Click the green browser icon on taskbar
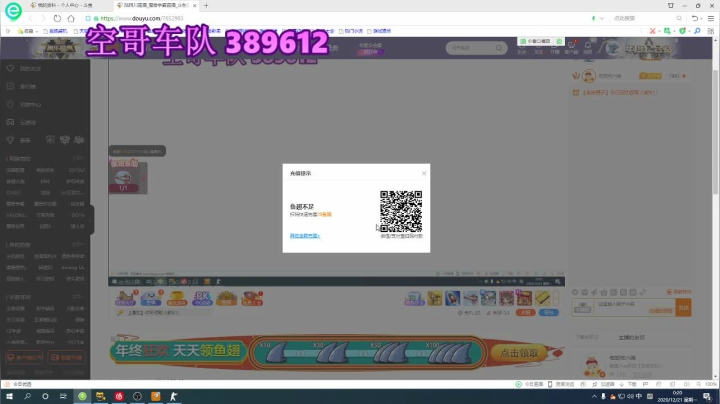 coord(82,396)
